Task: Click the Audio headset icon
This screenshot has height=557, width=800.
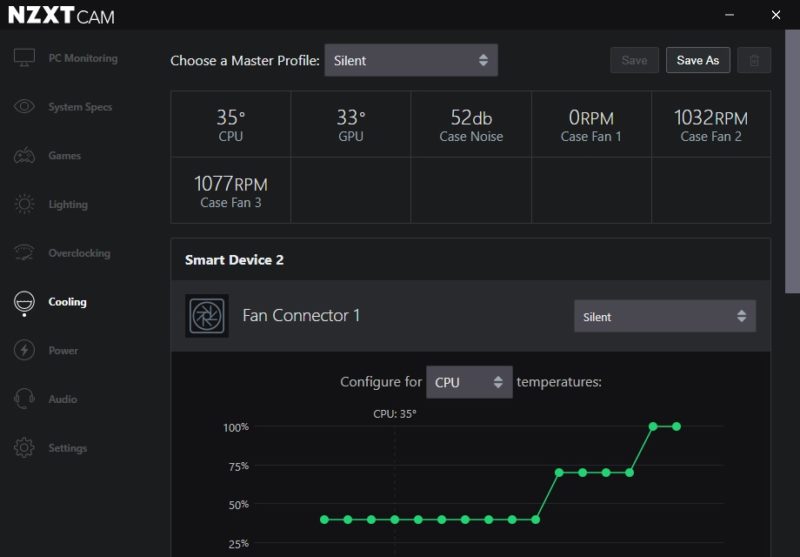Action: (x=24, y=399)
